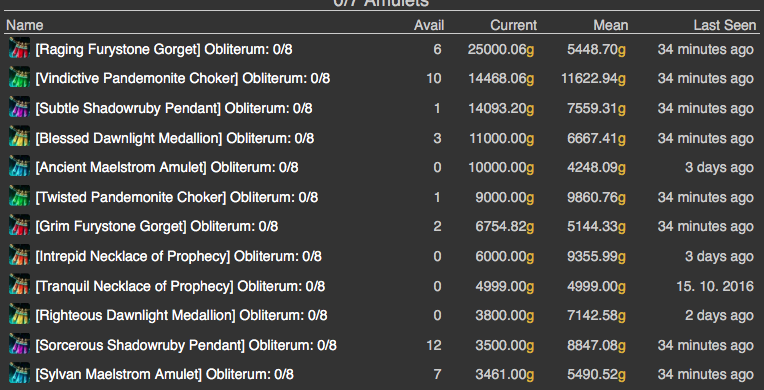Image resolution: width=764 pixels, height=390 pixels.
Task: Click the Sylvan Maelstrom Amulet icon
Action: (x=19, y=374)
